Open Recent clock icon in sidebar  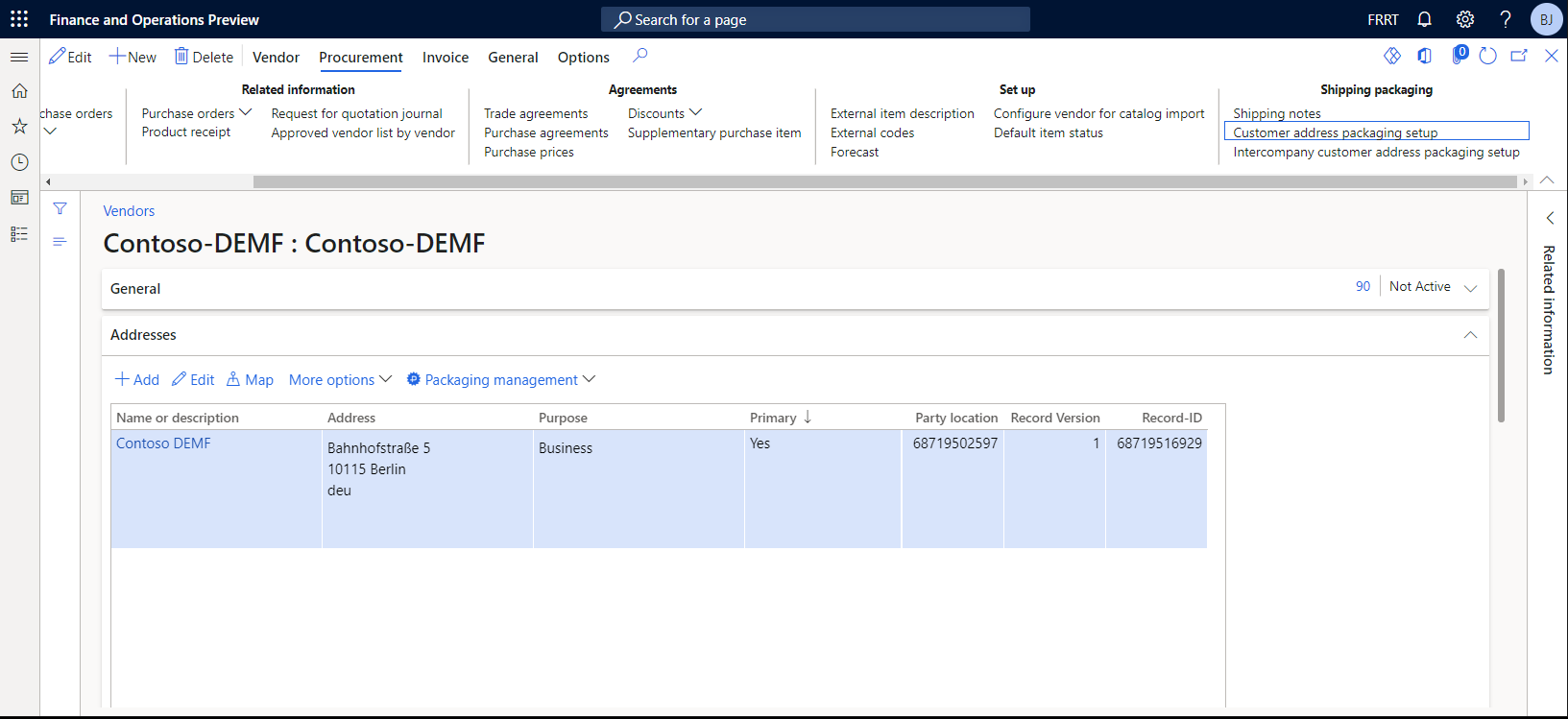19,162
